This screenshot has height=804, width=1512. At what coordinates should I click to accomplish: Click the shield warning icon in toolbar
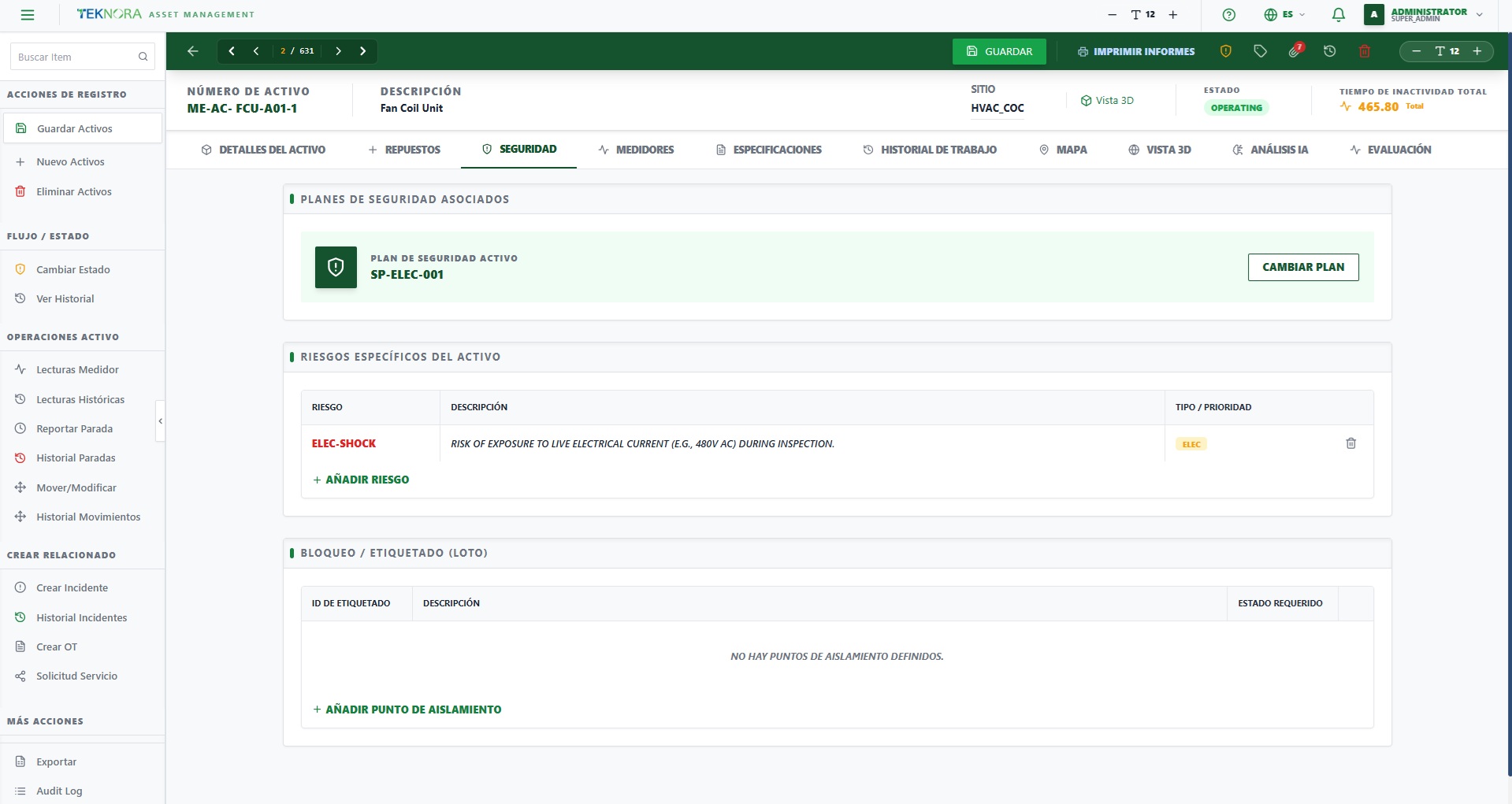(x=1225, y=51)
